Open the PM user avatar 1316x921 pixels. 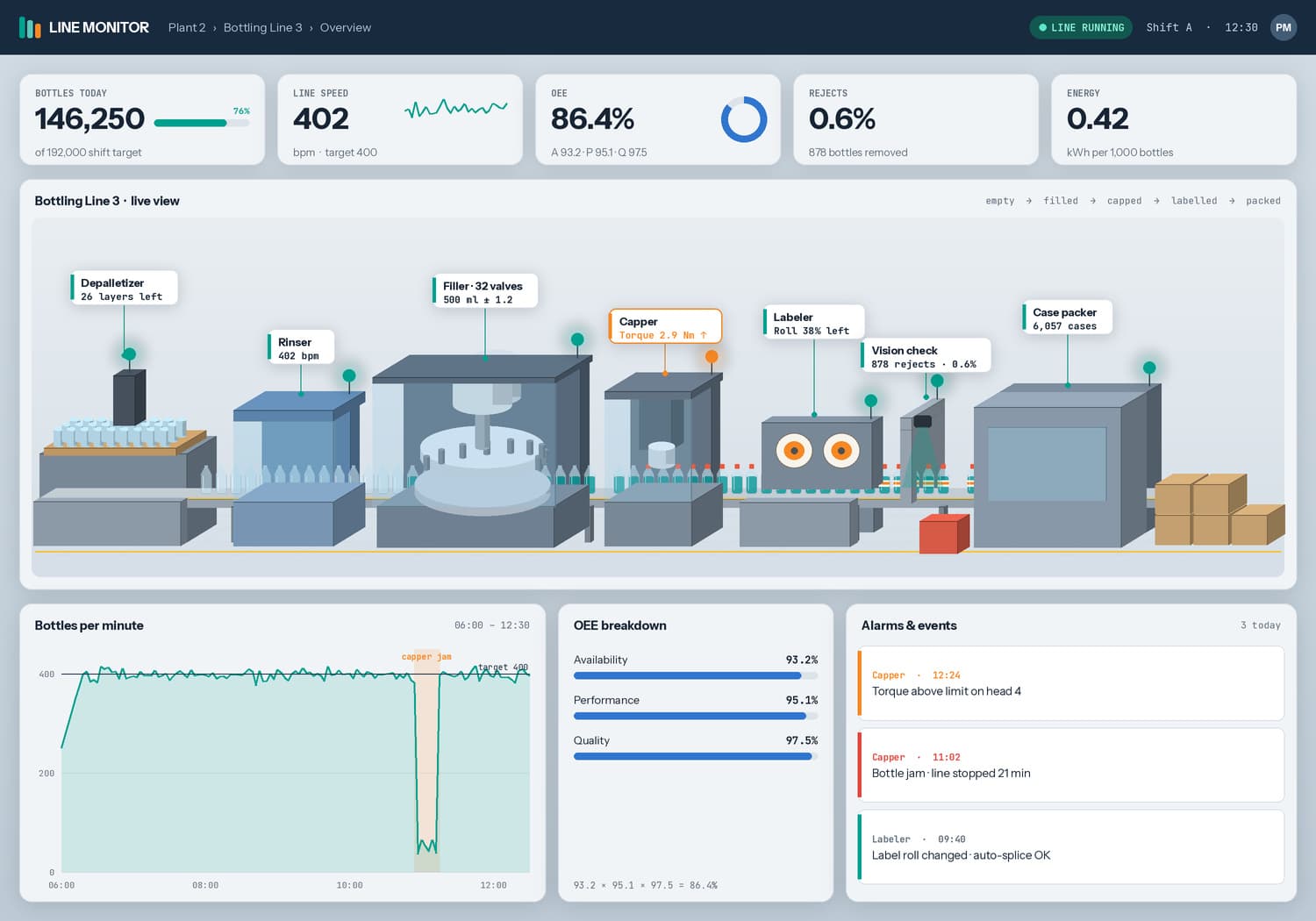click(x=1284, y=27)
